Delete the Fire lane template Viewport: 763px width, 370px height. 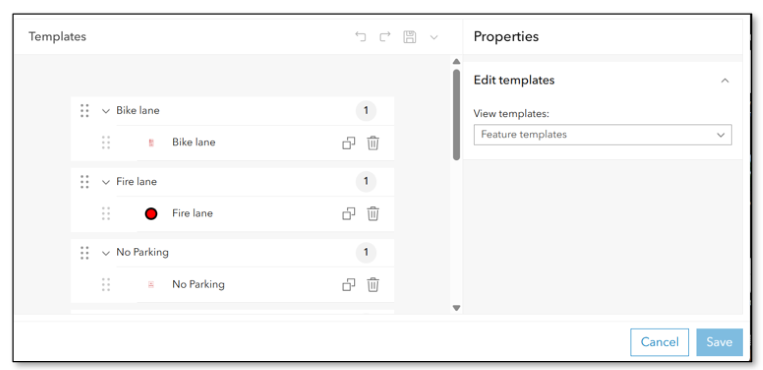click(373, 214)
